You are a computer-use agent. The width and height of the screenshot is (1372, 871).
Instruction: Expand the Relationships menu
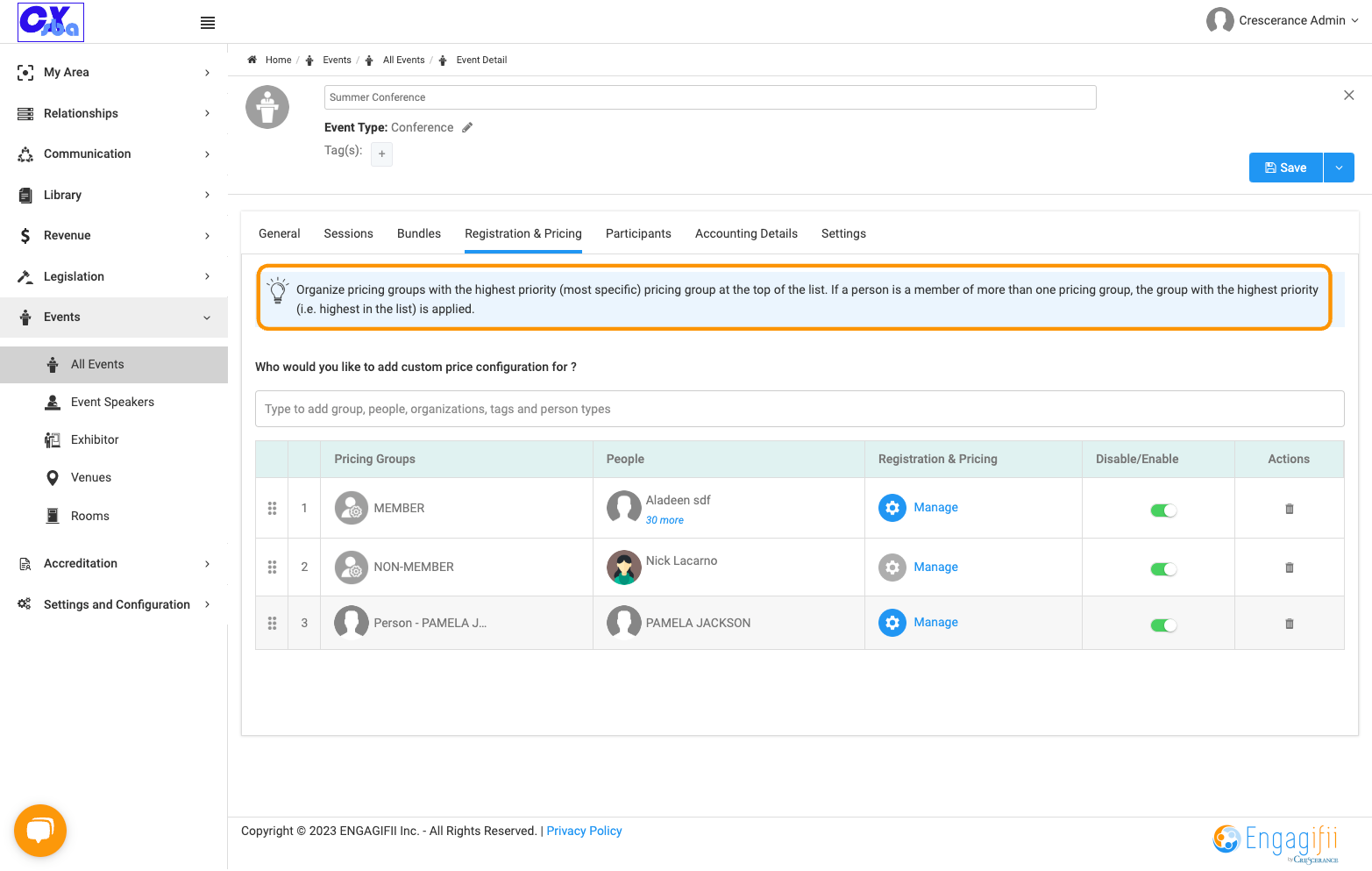pyautogui.click(x=114, y=113)
